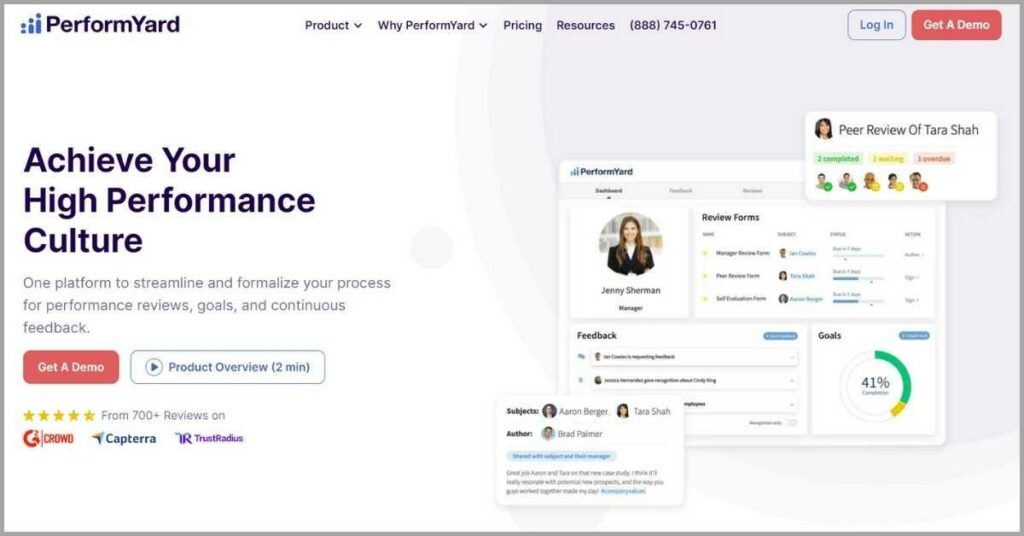Click Aaron Berger avatar in Self Evaluation Form row
The height and width of the screenshot is (536, 1024).
pos(783,298)
